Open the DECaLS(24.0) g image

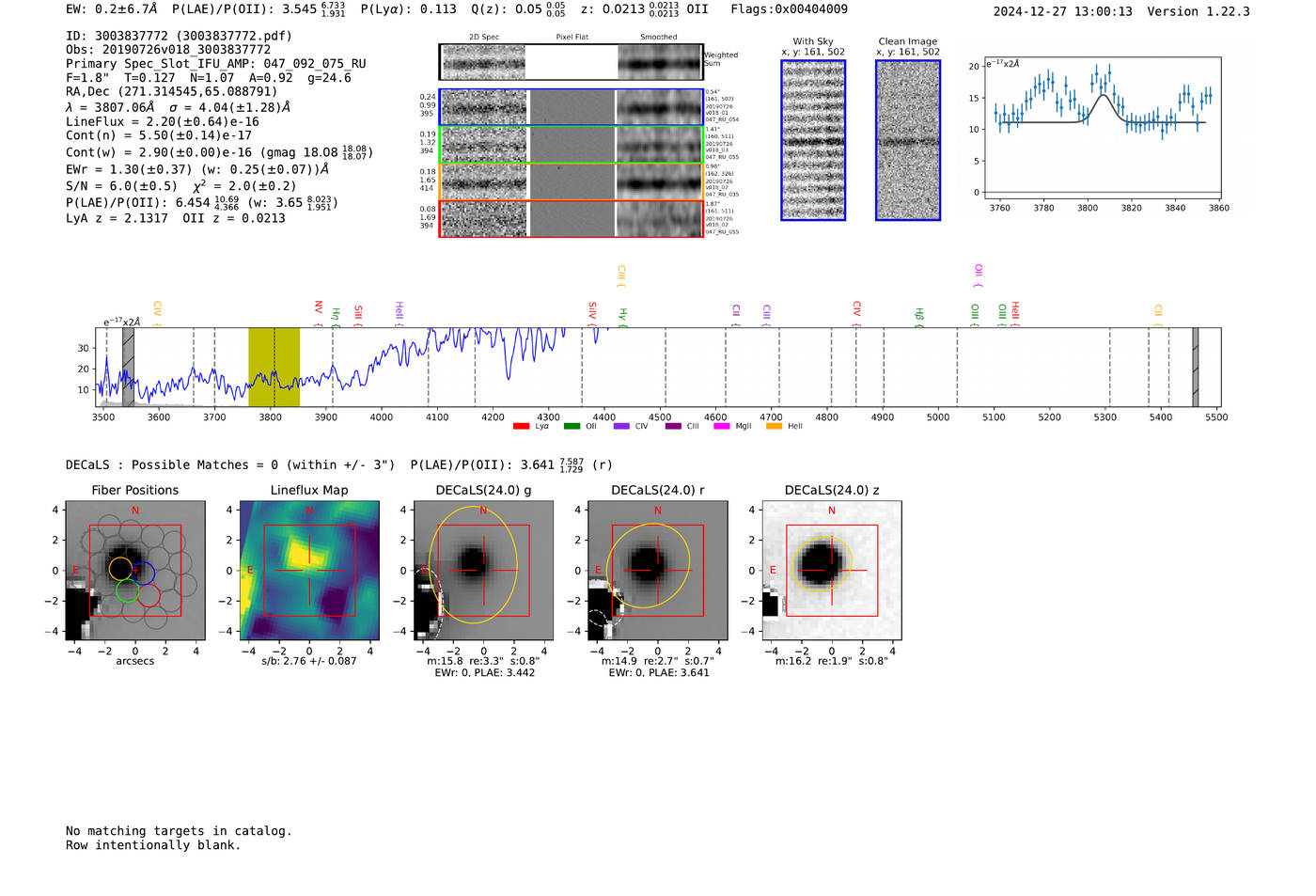[x=483, y=570]
